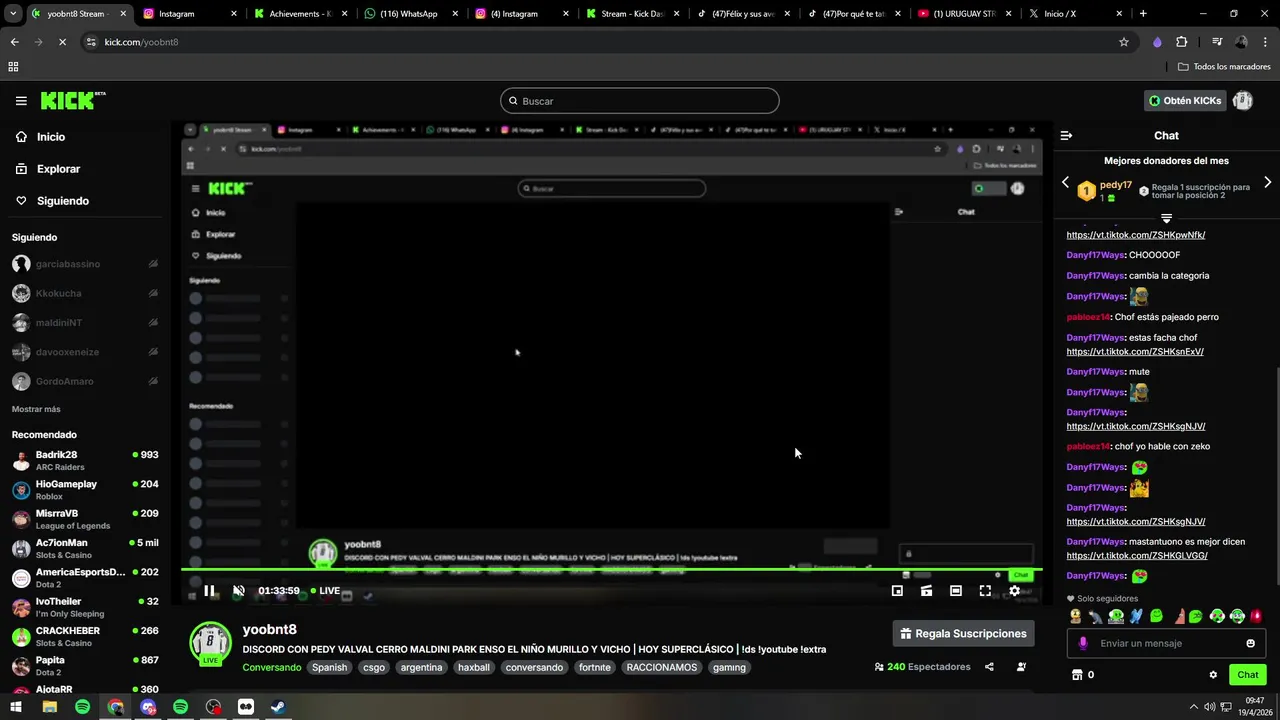This screenshot has width=1280, height=720.
Task: Send message with Chat button
Action: pyautogui.click(x=1247, y=675)
